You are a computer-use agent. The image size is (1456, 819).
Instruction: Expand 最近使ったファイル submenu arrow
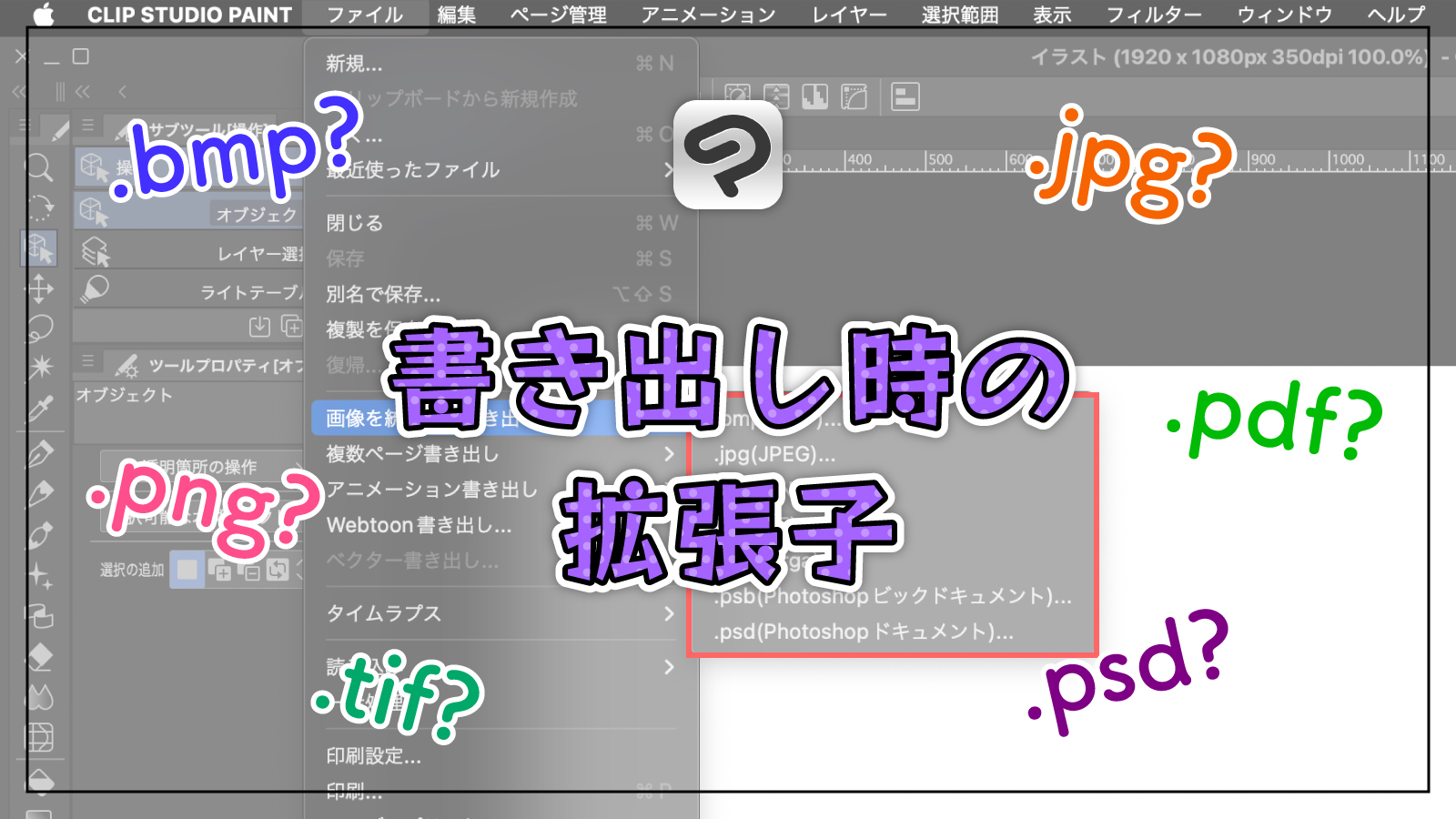click(669, 170)
